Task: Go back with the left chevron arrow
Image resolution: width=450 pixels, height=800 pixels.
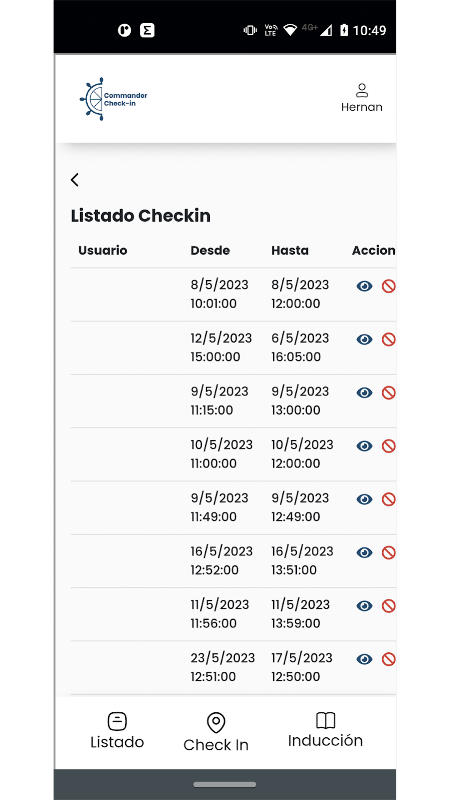Action: (x=75, y=180)
